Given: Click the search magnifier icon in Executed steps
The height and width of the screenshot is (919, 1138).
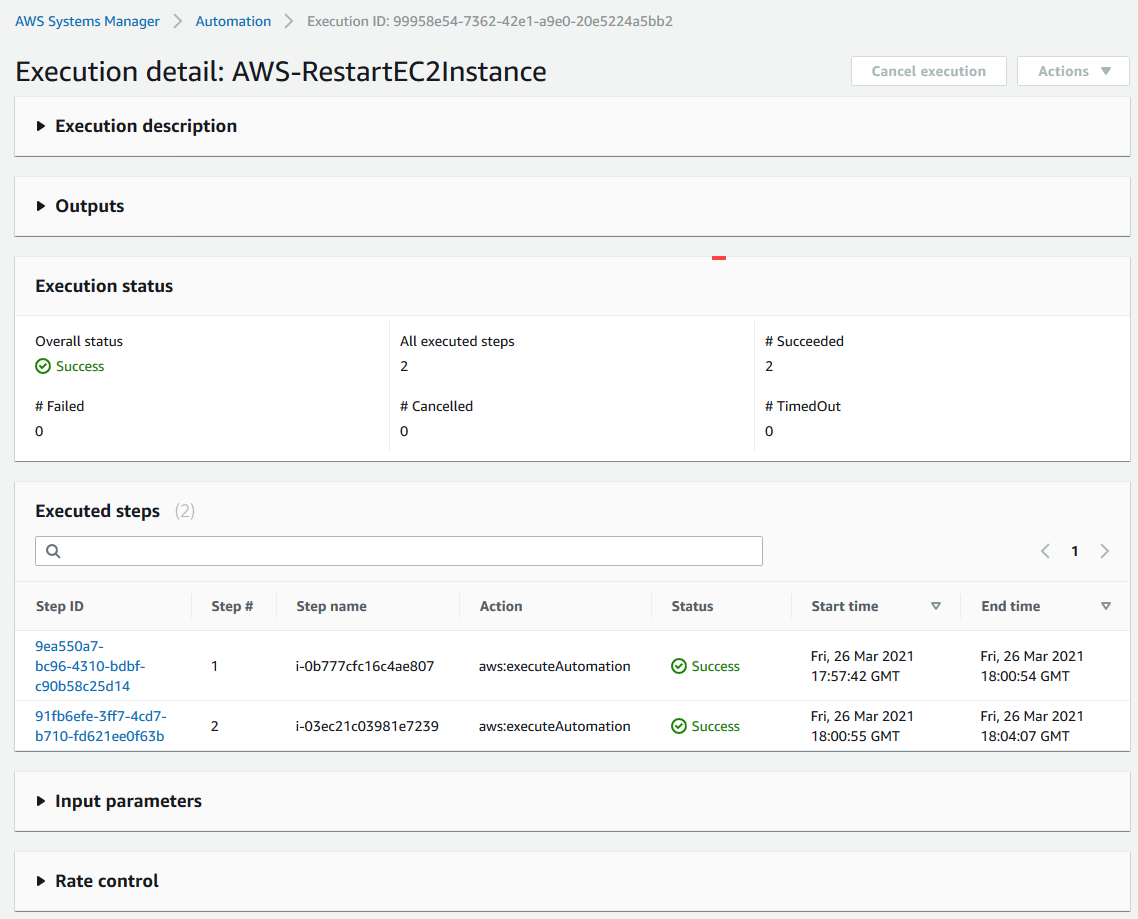Looking at the screenshot, I should click(x=53, y=551).
